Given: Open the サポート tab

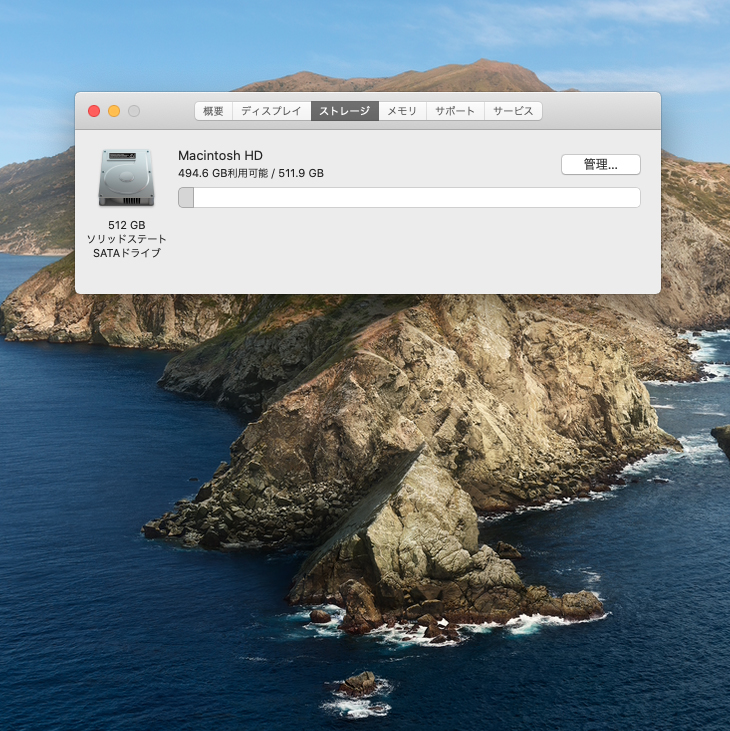Looking at the screenshot, I should (455, 111).
